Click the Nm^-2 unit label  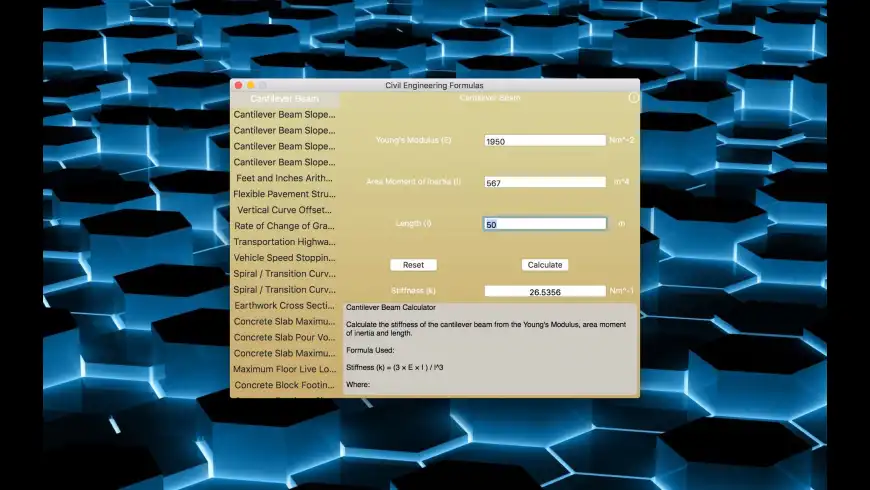click(x=621, y=140)
